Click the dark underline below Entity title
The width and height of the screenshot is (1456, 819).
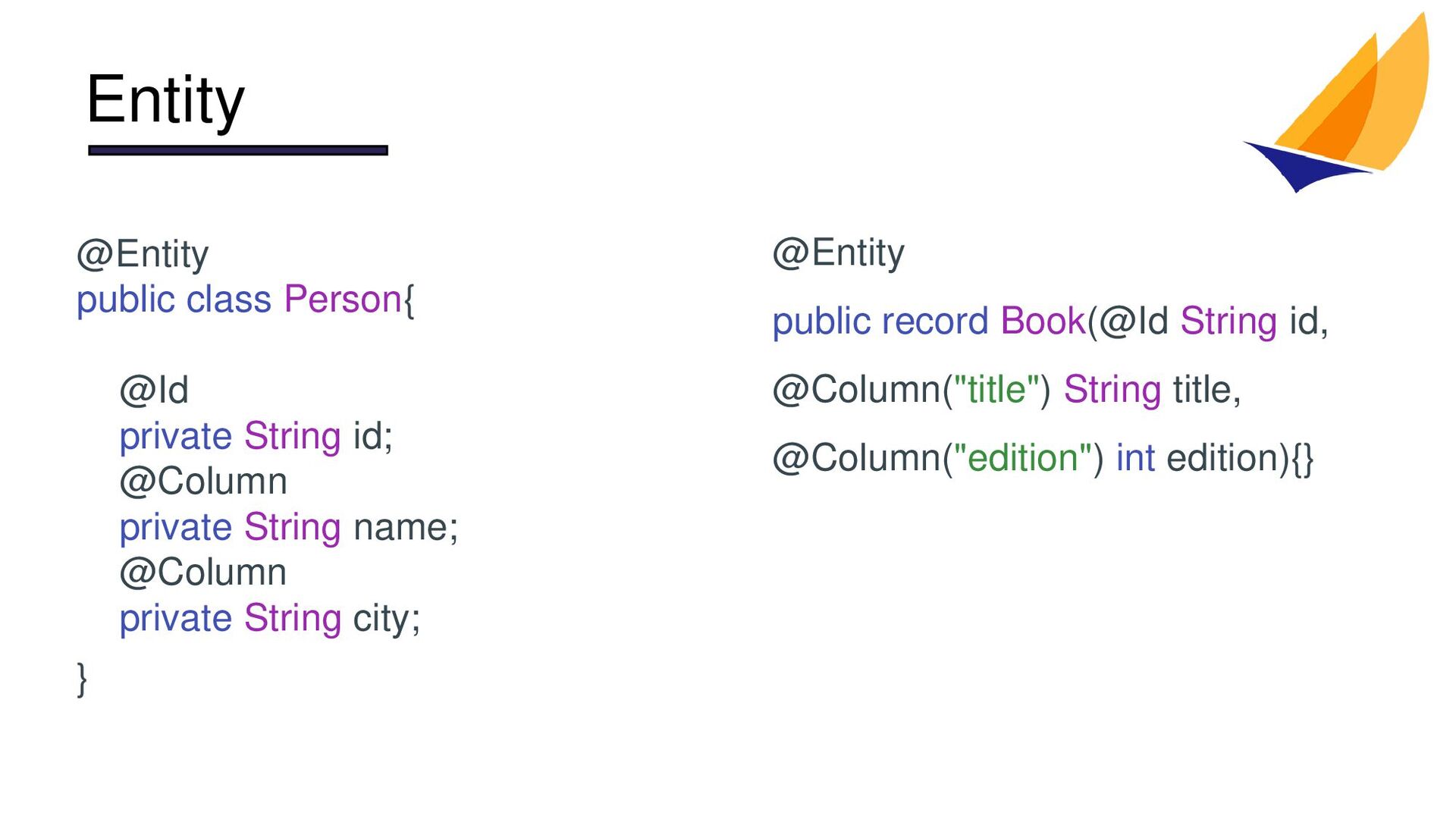[x=238, y=150]
